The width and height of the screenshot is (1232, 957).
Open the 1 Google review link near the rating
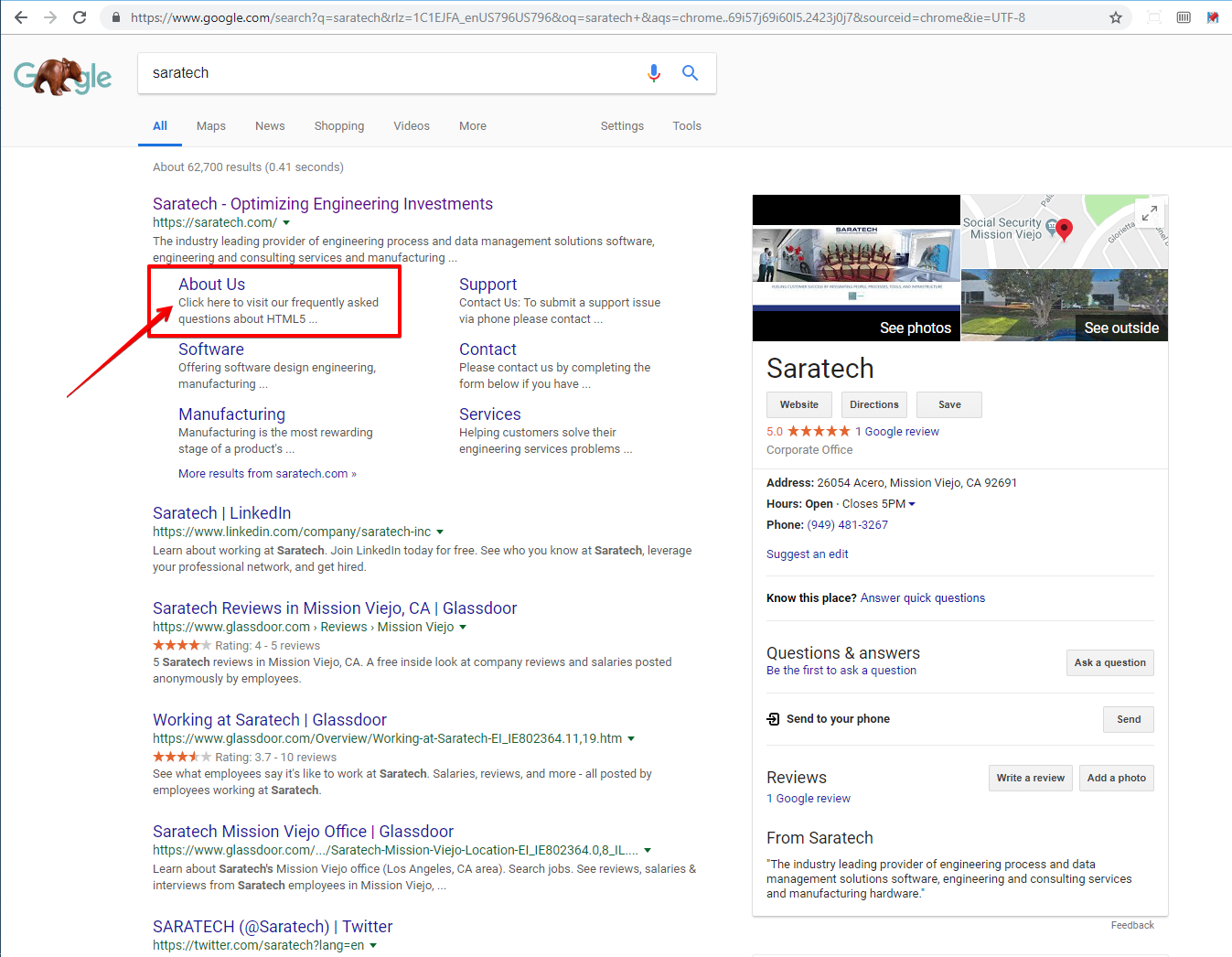[897, 432]
